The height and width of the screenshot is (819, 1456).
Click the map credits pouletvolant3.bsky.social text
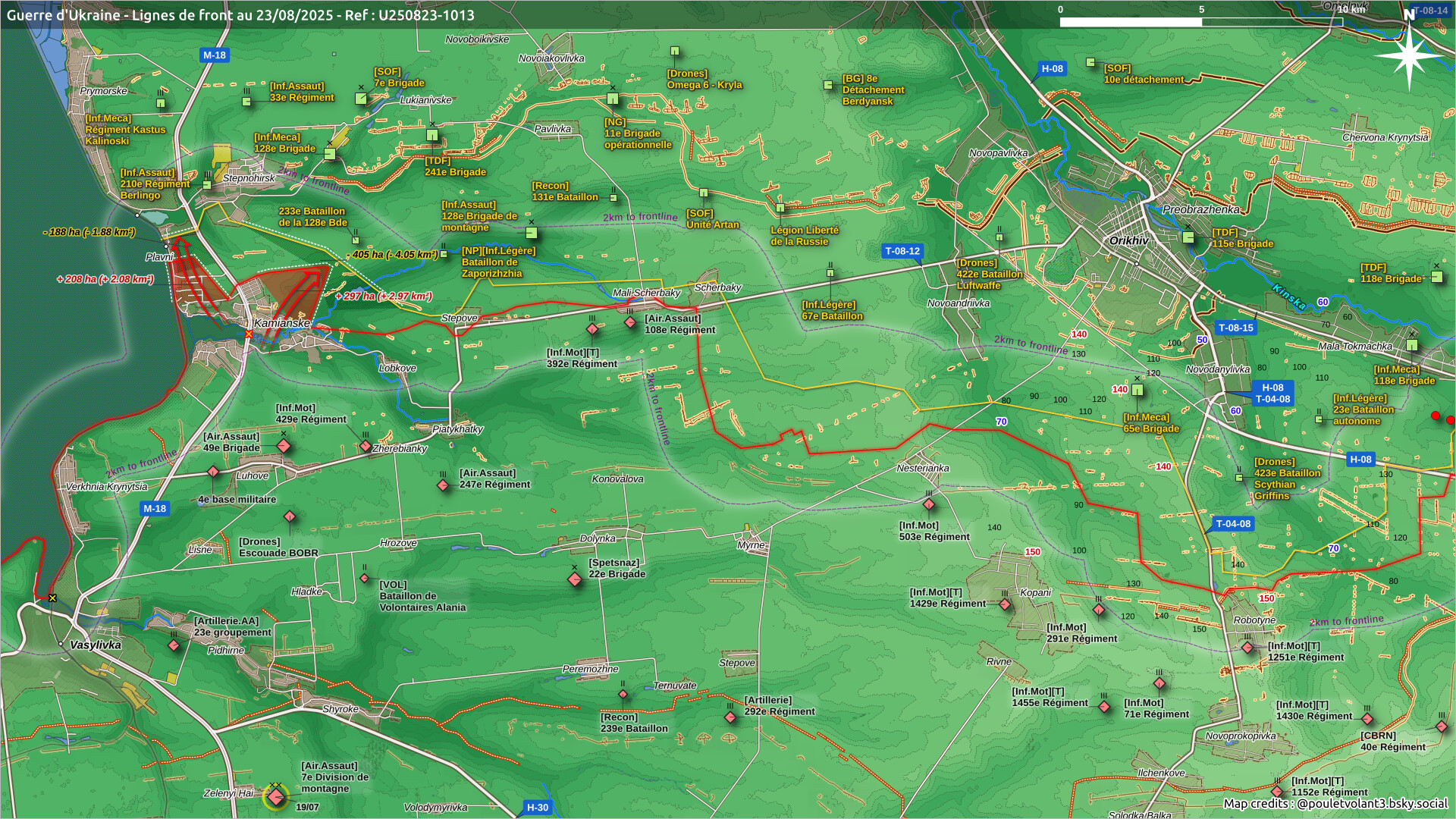pyautogui.click(x=1335, y=804)
